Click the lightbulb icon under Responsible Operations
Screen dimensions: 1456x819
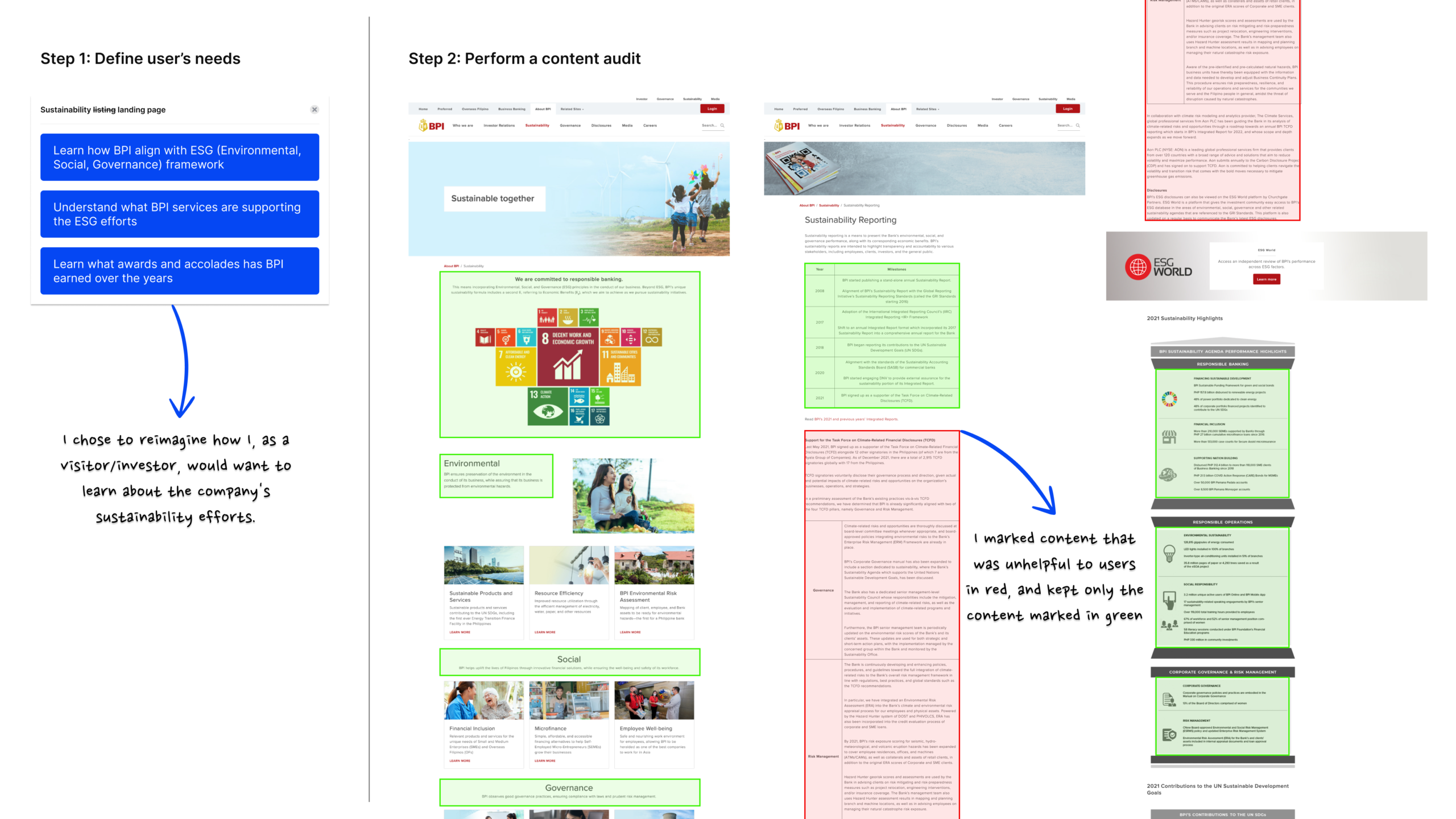(x=1169, y=553)
